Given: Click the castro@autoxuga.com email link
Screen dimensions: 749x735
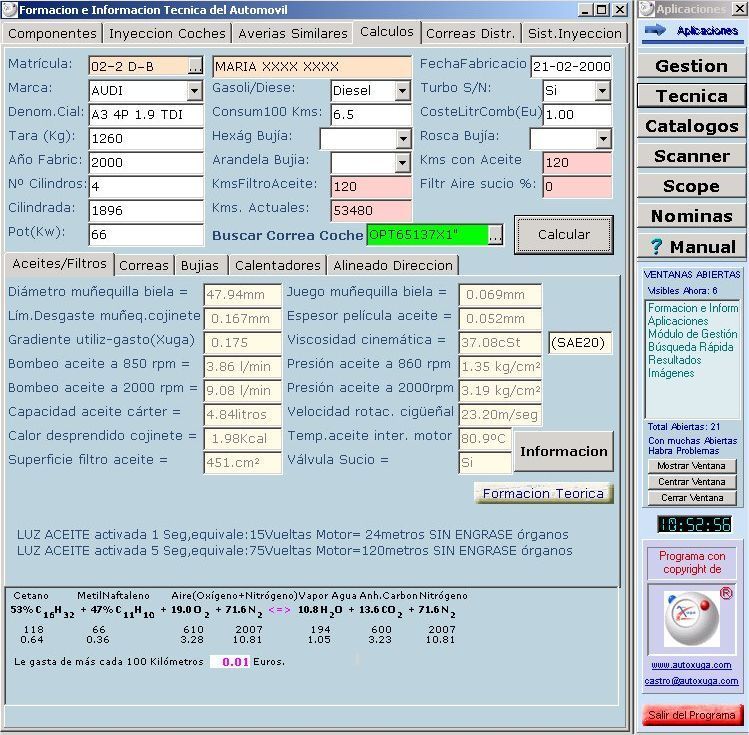Looking at the screenshot, I should pyautogui.click(x=691, y=681).
